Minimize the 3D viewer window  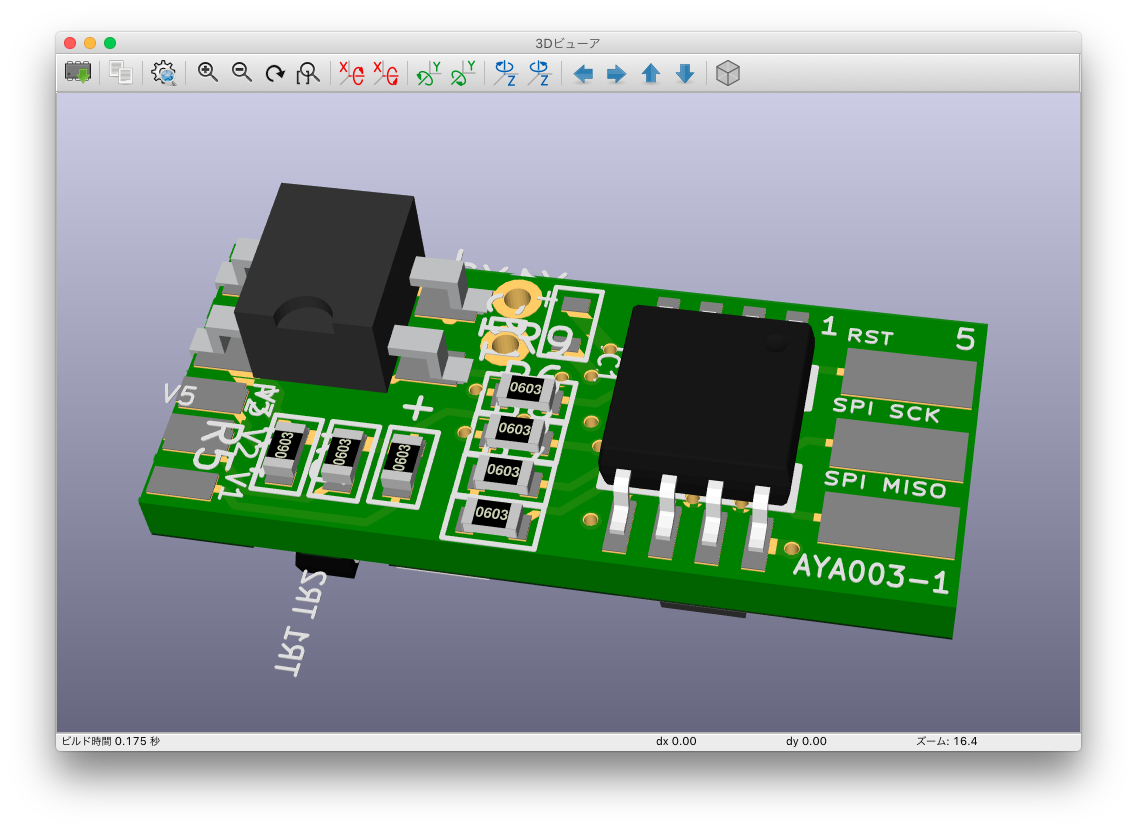click(90, 43)
